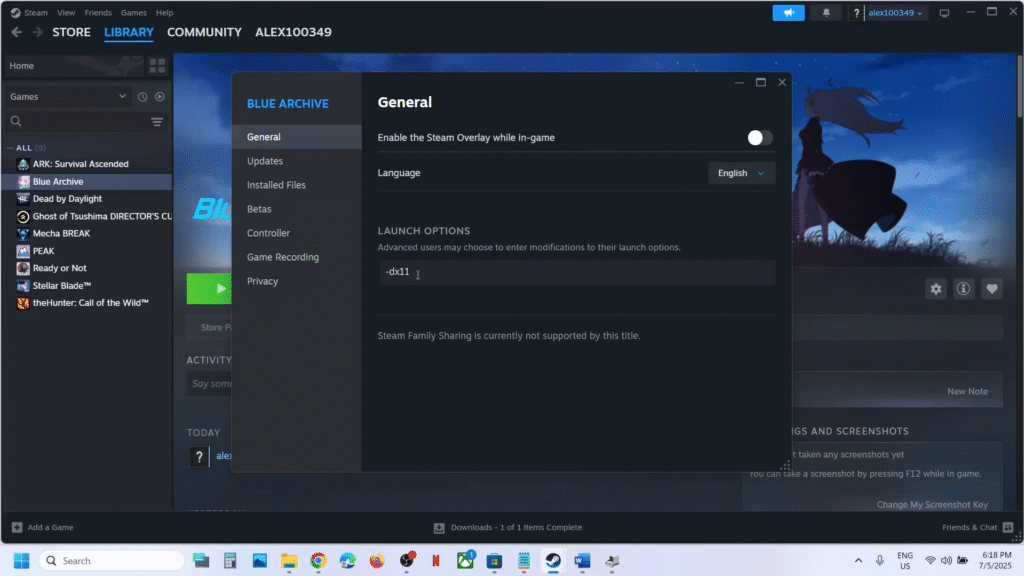Open File Explorer from the taskbar
This screenshot has width=1024, height=576.
click(x=289, y=560)
